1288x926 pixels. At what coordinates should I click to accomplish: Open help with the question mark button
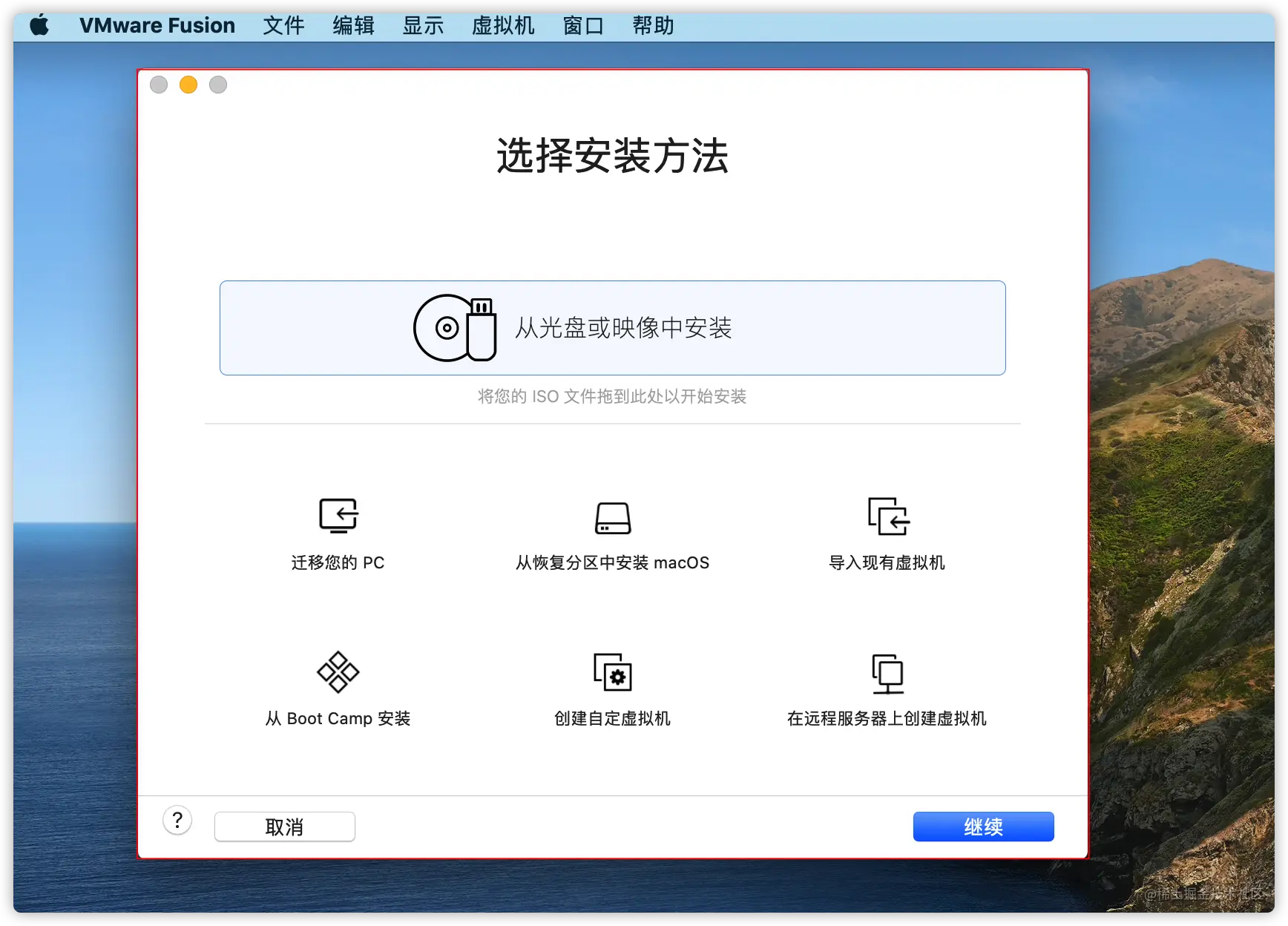click(x=177, y=821)
